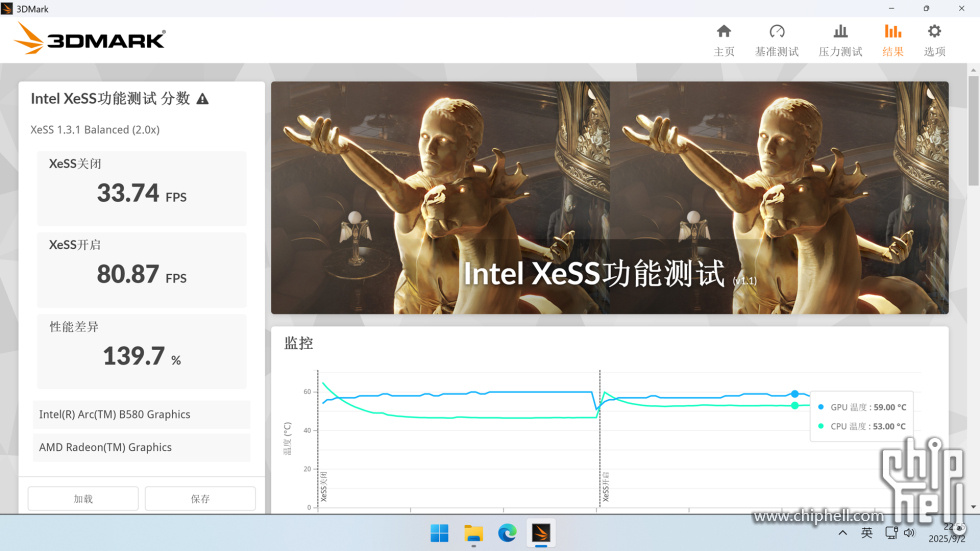Click the 监控 monitoring heading

point(298,343)
